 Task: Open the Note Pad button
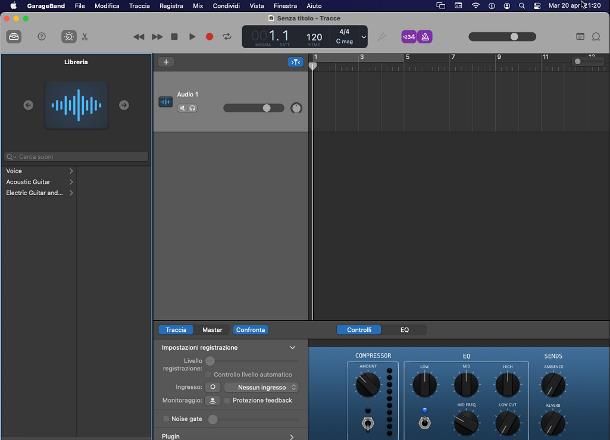pos(580,37)
